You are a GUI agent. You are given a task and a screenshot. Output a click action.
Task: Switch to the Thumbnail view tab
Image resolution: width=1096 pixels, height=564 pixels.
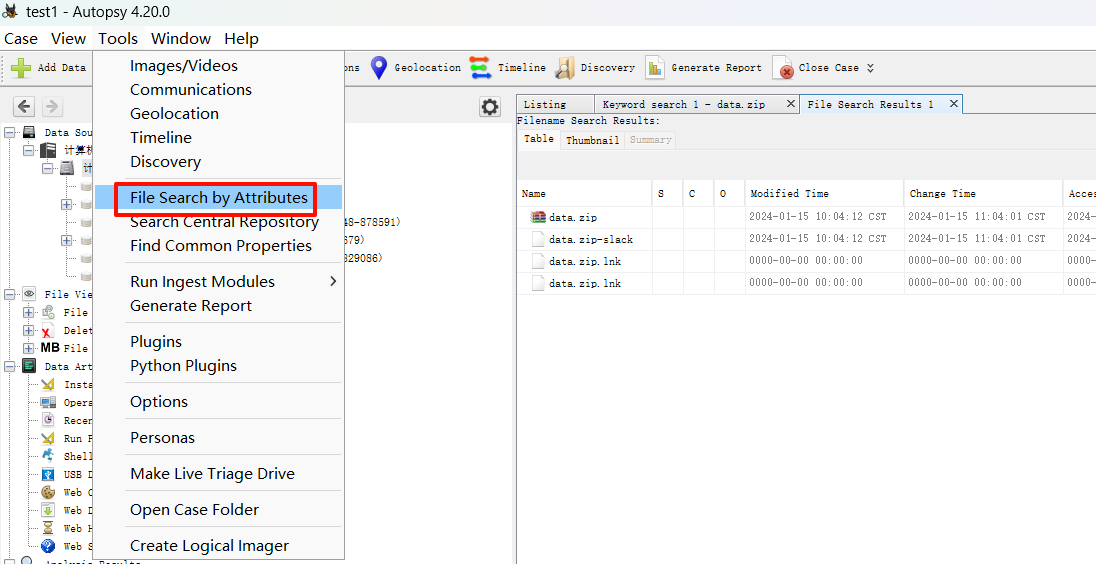(x=593, y=140)
